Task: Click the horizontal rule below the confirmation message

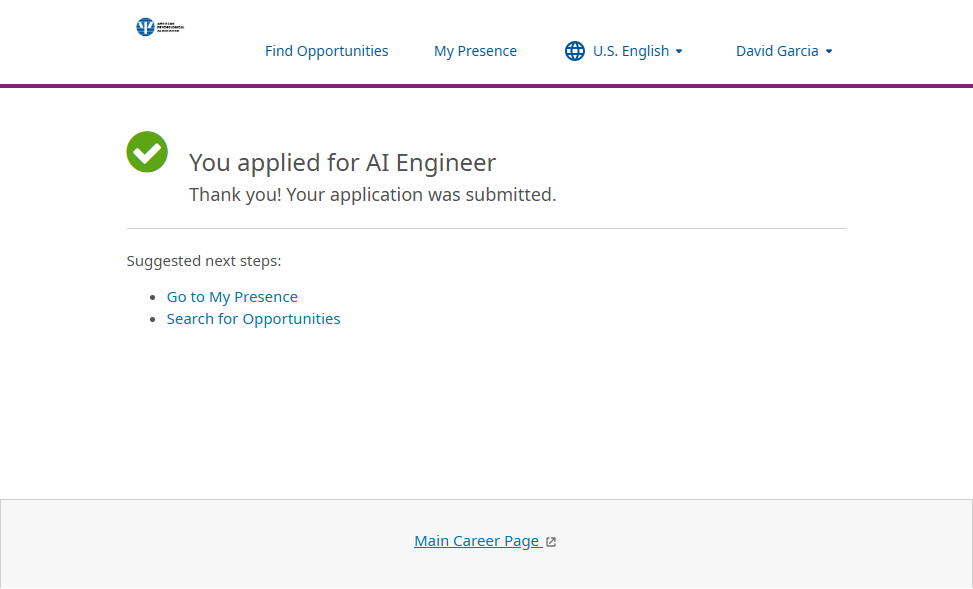Action: (486, 229)
